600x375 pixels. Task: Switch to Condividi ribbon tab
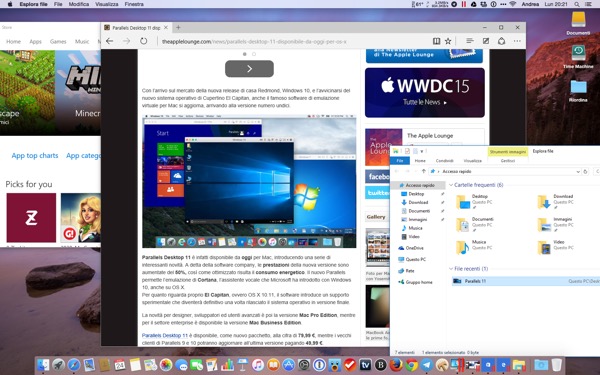444,161
